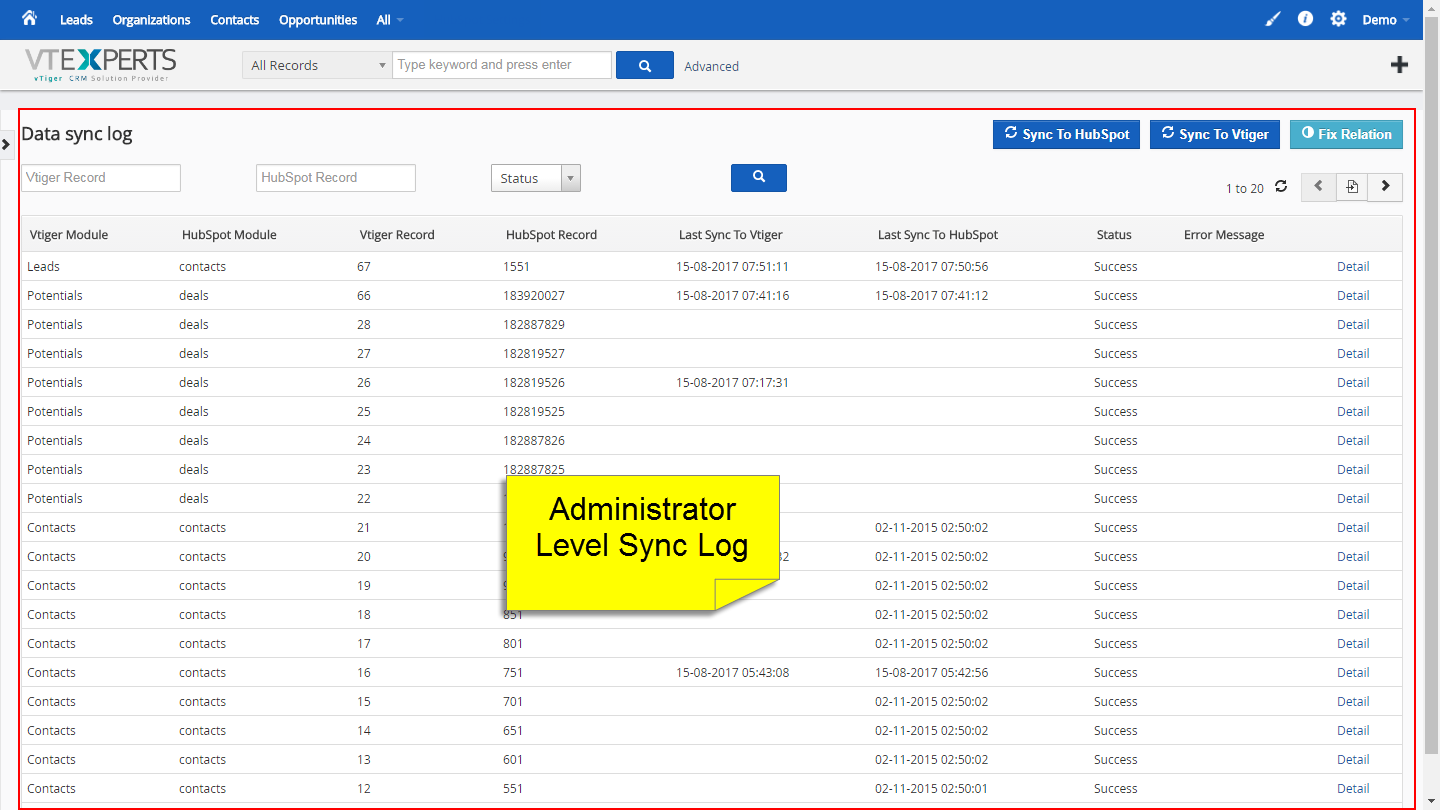Click the HubSpot Record filter field
This screenshot has width=1440, height=810.
click(336, 177)
